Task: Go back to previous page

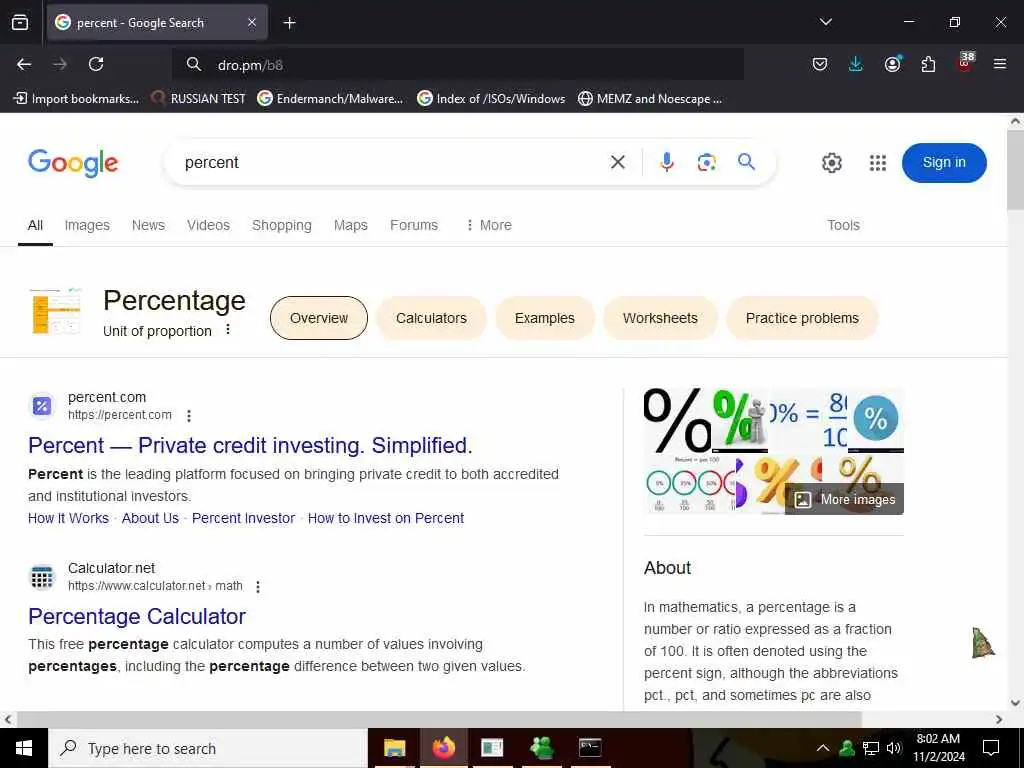Action: point(24,64)
